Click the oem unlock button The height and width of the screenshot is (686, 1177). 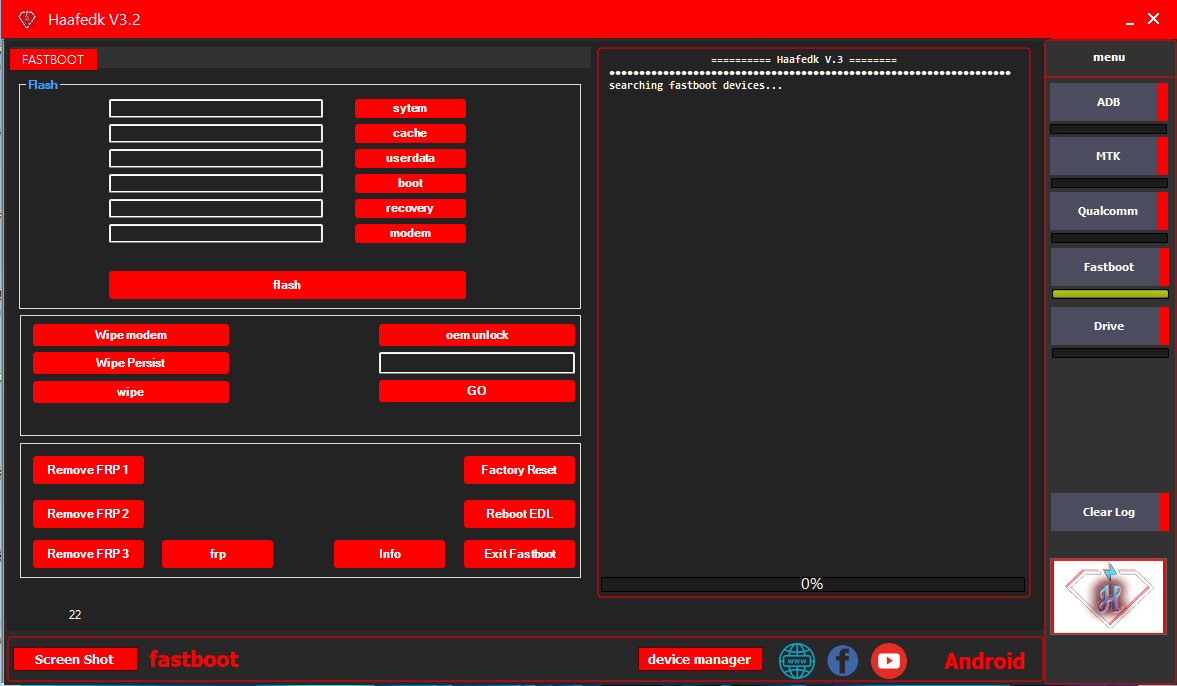pos(476,335)
